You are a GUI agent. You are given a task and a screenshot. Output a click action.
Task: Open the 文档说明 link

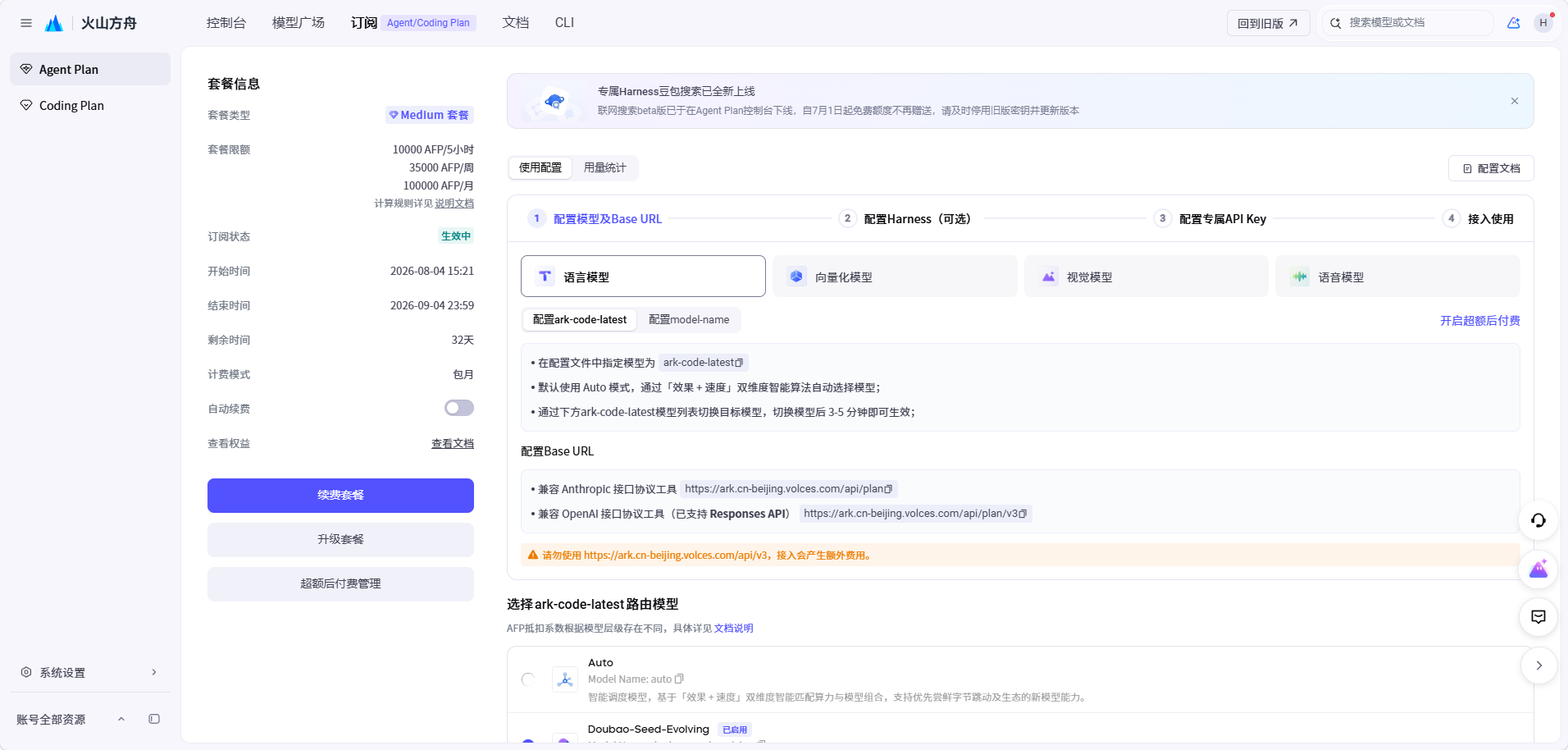pos(734,629)
